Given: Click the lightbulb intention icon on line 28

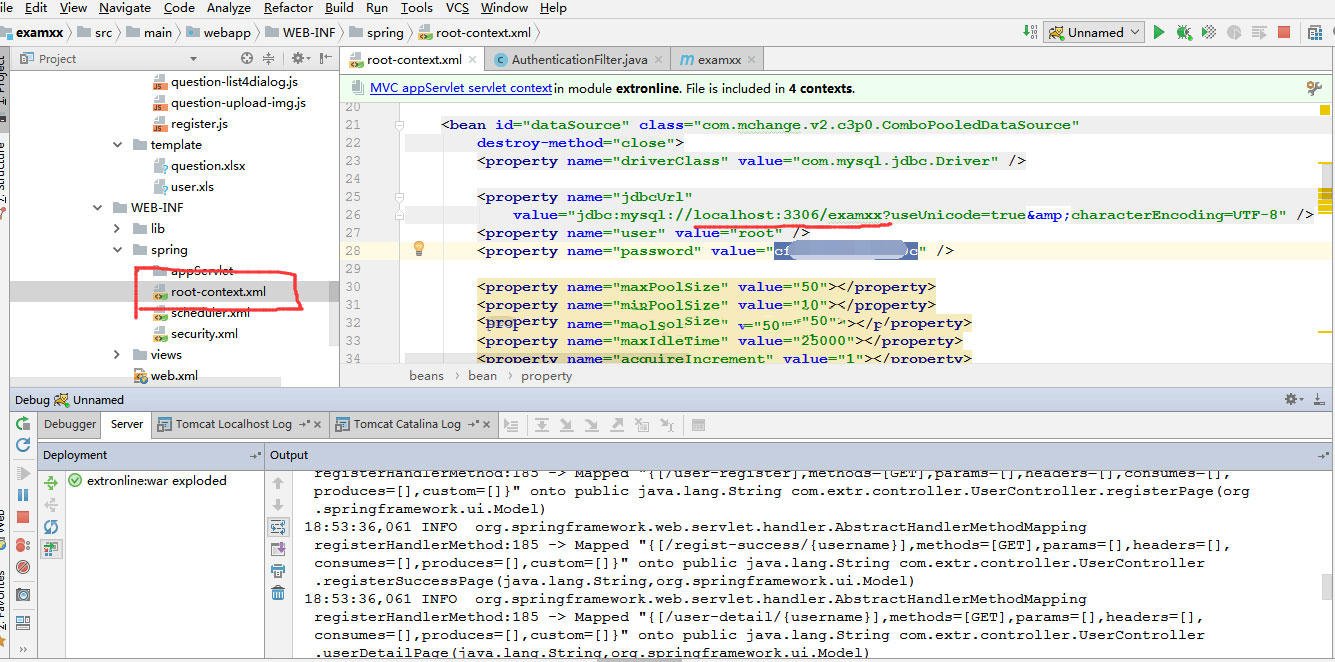Looking at the screenshot, I should pyautogui.click(x=420, y=249).
